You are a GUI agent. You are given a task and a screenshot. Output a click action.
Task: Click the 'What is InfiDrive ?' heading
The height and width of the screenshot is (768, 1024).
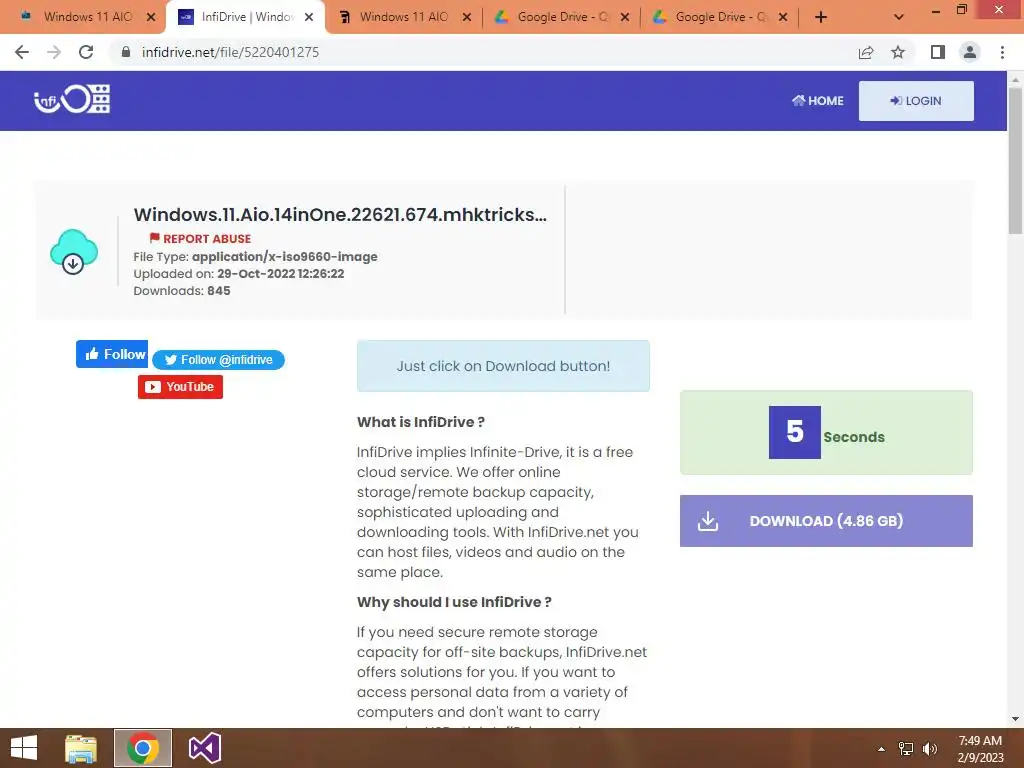point(421,422)
